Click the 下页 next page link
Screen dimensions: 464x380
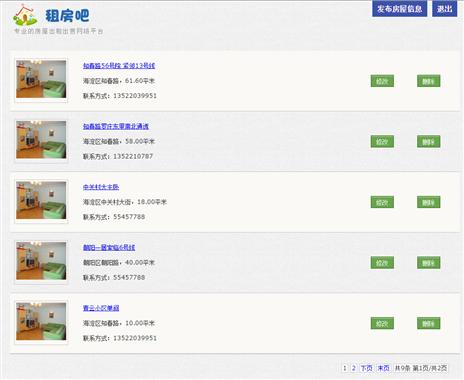coord(367,368)
